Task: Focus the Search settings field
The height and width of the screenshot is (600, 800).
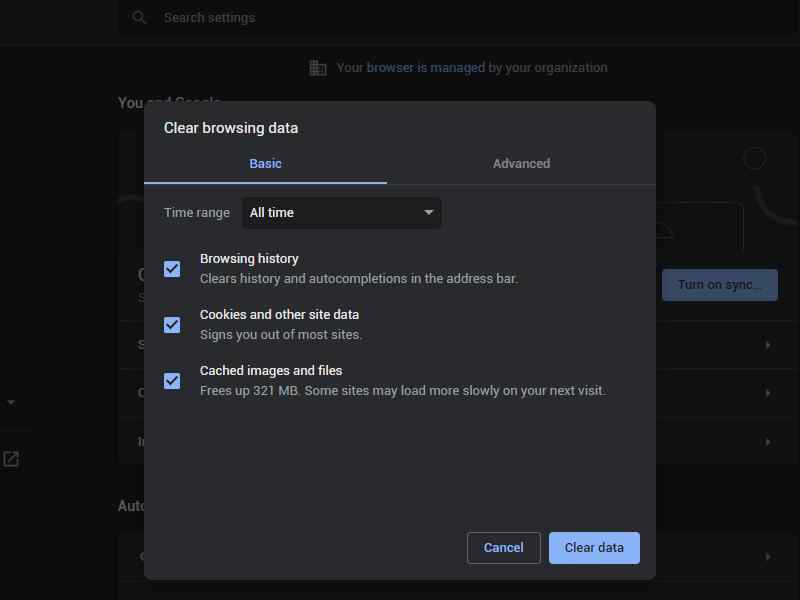Action: coord(457,18)
